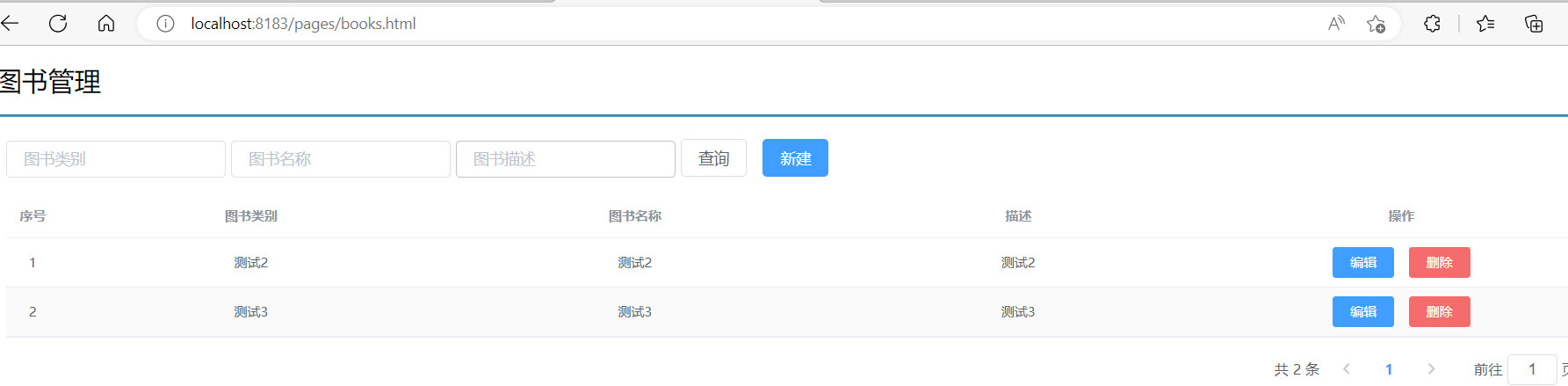
Task: Open Favorites list icon
Action: (x=1485, y=24)
